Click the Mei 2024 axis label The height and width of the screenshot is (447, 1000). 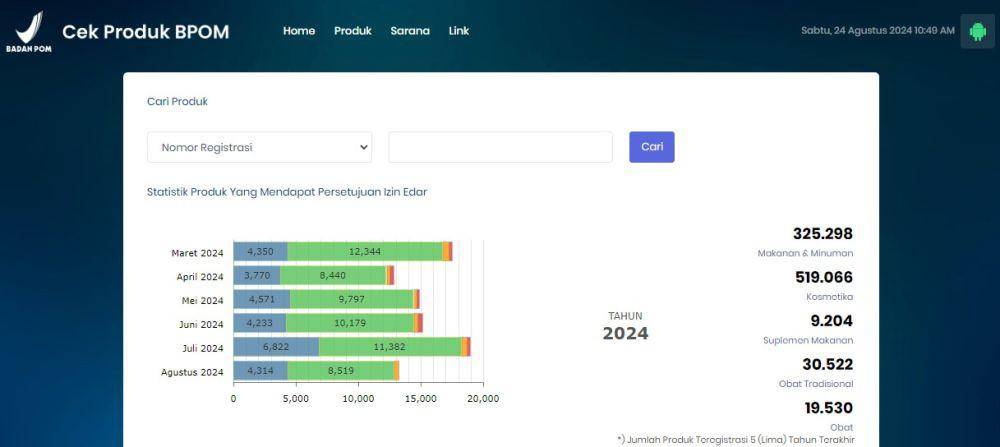pyautogui.click(x=203, y=300)
